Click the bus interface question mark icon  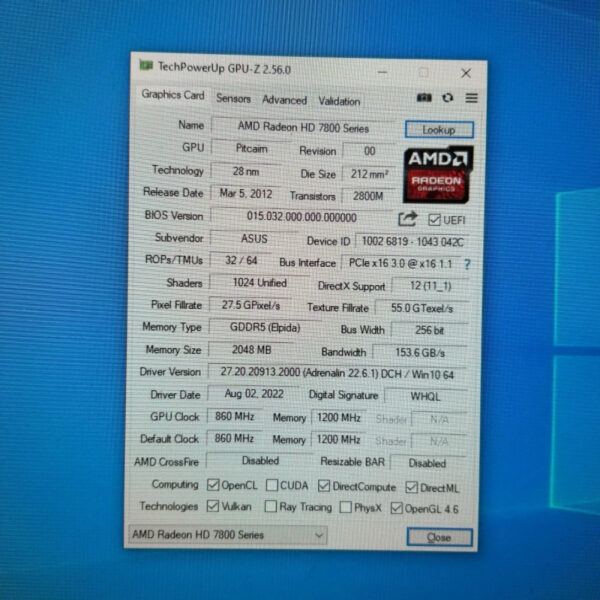tap(467, 264)
